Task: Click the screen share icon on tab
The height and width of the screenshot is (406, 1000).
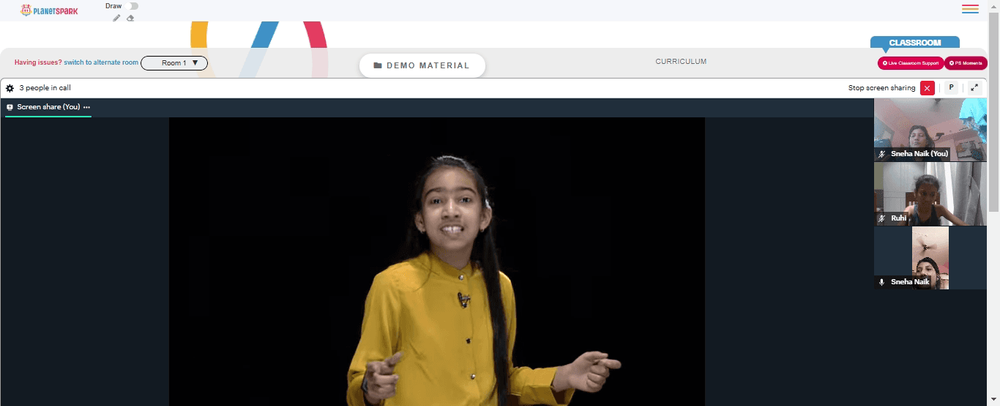Action: pyautogui.click(x=10, y=107)
